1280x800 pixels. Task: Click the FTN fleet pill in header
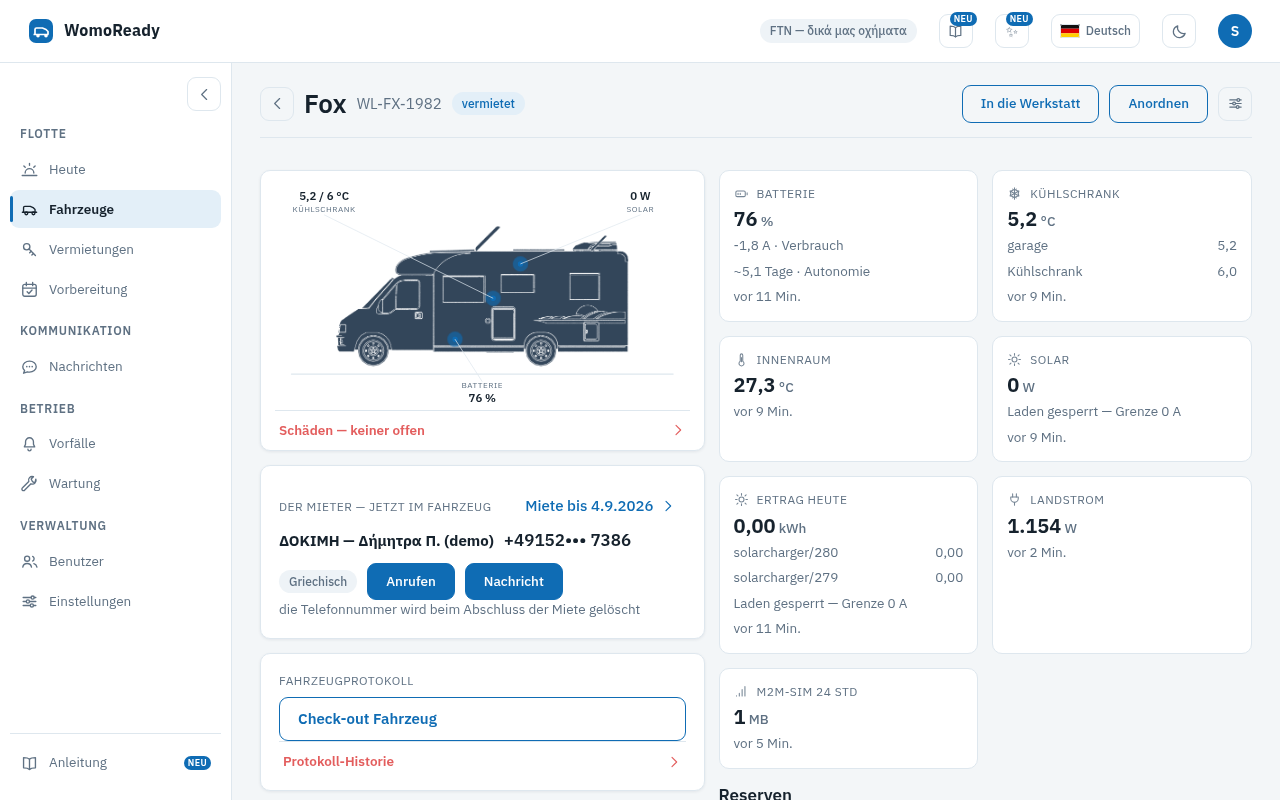838,31
